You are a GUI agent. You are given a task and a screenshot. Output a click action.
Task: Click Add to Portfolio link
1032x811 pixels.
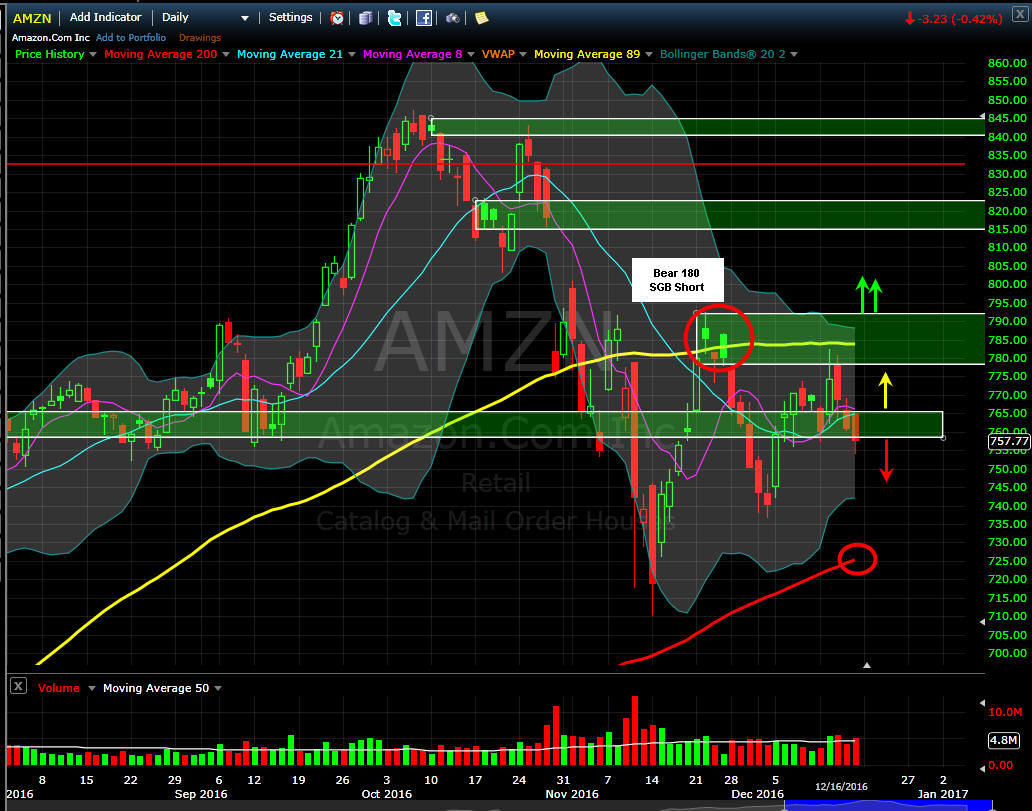pyautogui.click(x=130, y=38)
